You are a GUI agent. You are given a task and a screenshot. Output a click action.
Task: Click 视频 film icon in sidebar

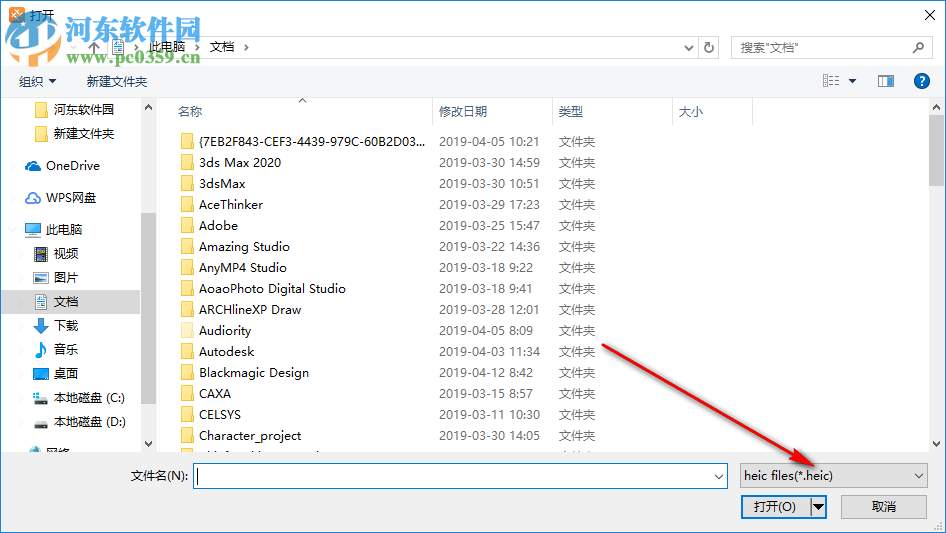(40, 254)
